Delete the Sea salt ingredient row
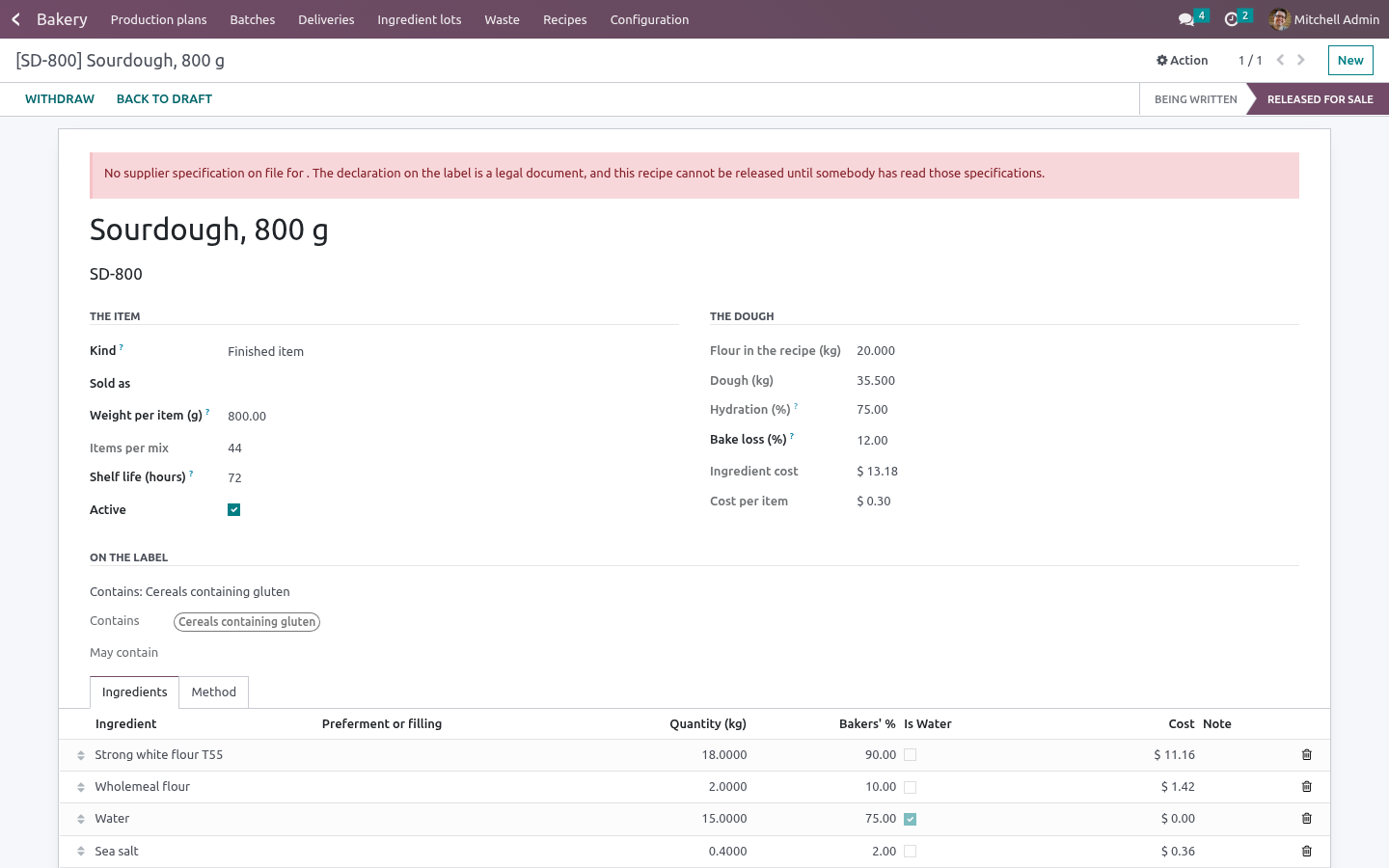 (1307, 852)
